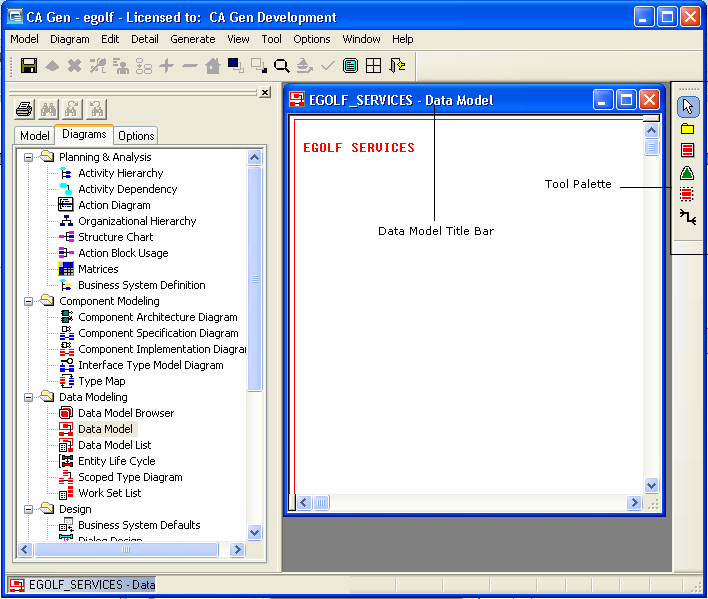Open the Help menu
Image resolution: width=708 pixels, height=599 pixels.
(402, 39)
